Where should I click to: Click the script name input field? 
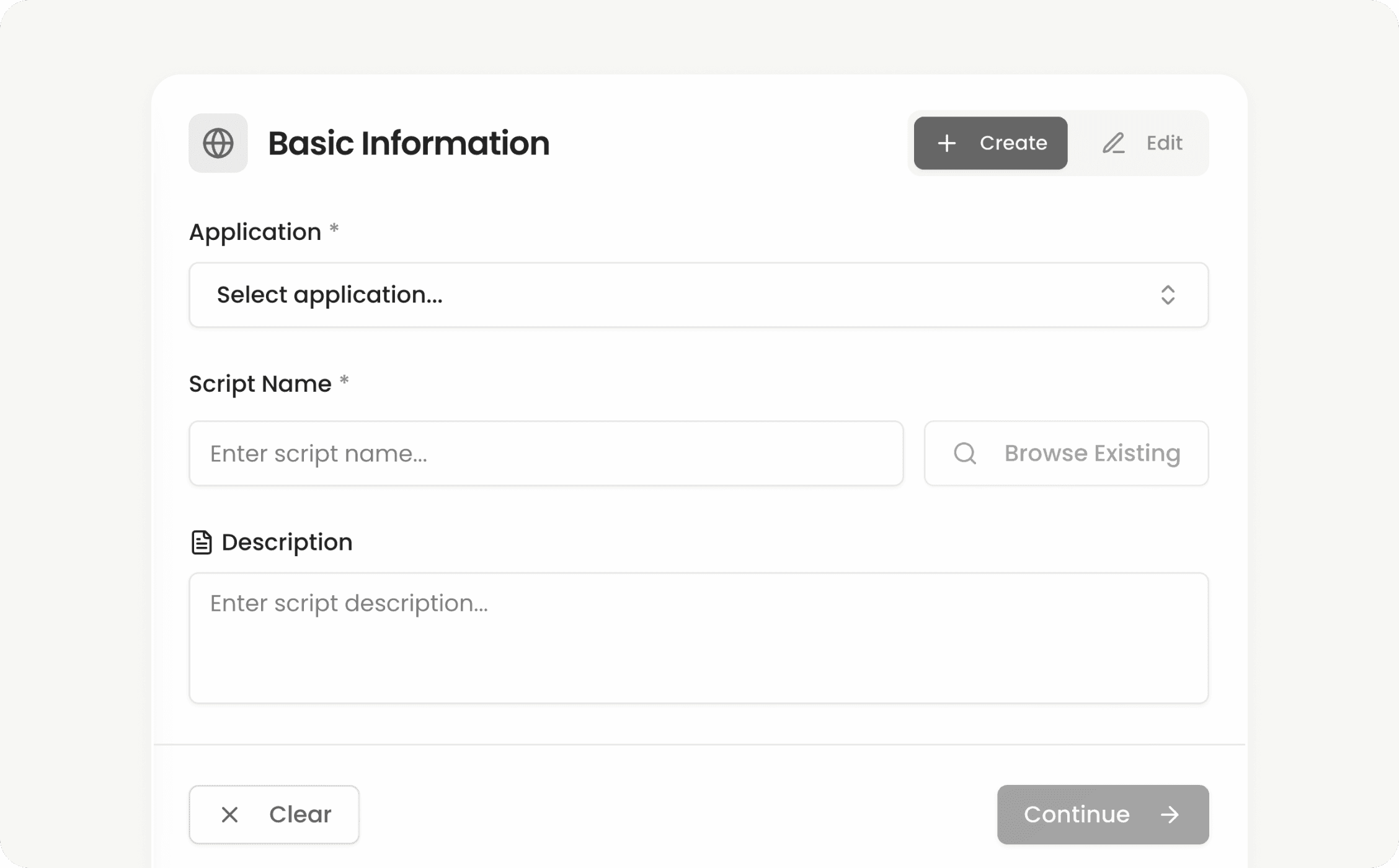click(546, 453)
